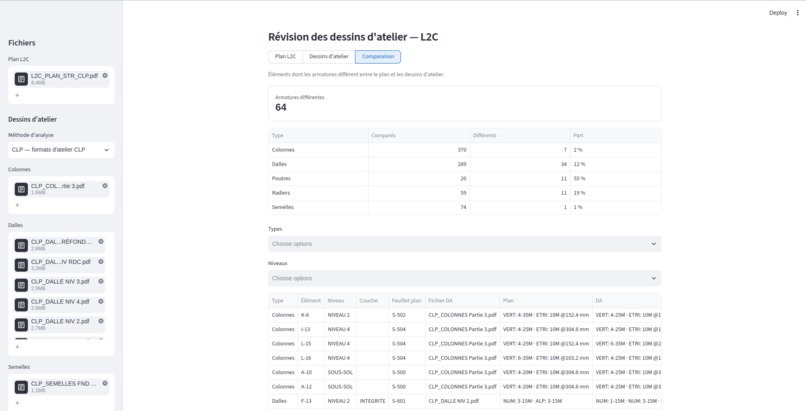This screenshot has height=411, width=806.
Task: Click element cell L-16 in details table
Action: 311,358
